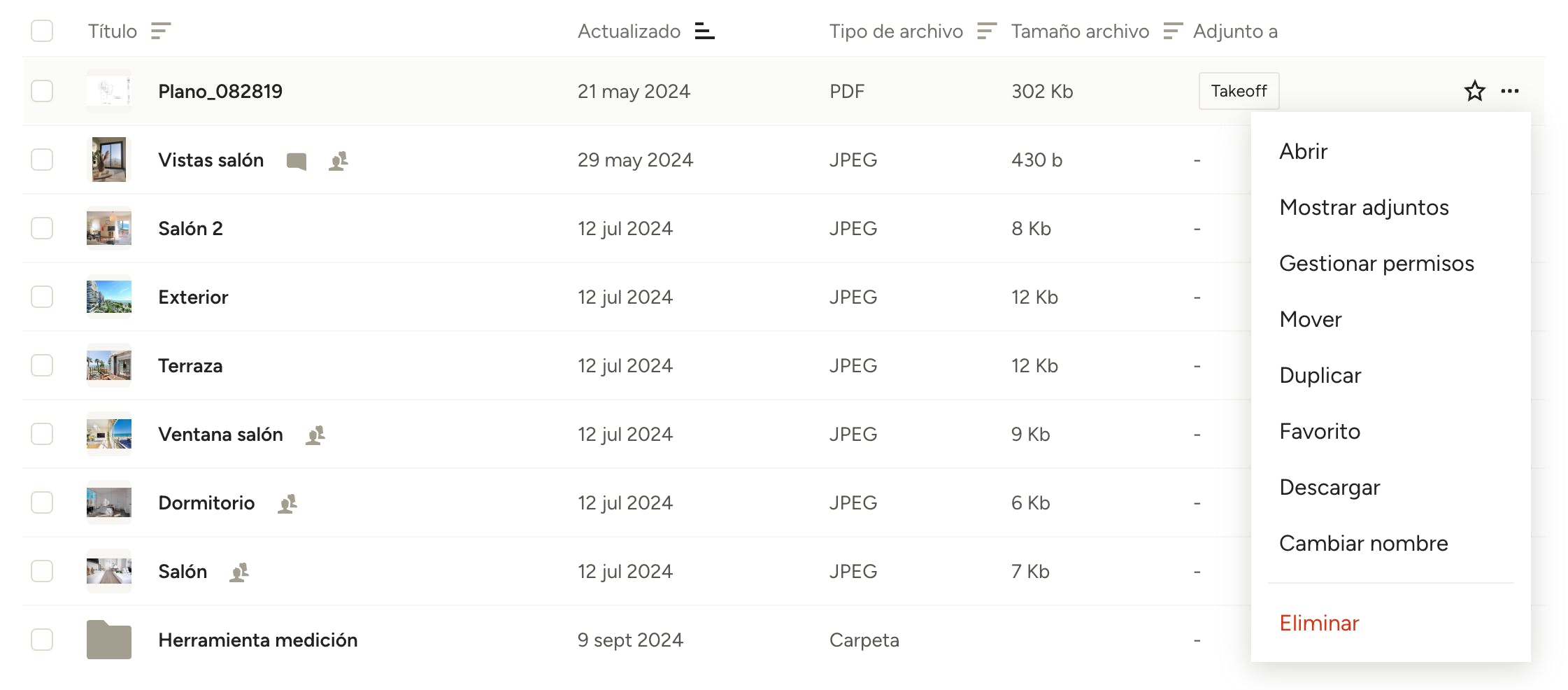1568x690 pixels.
Task: Toggle the select-all checkbox in header
Action: [x=42, y=31]
